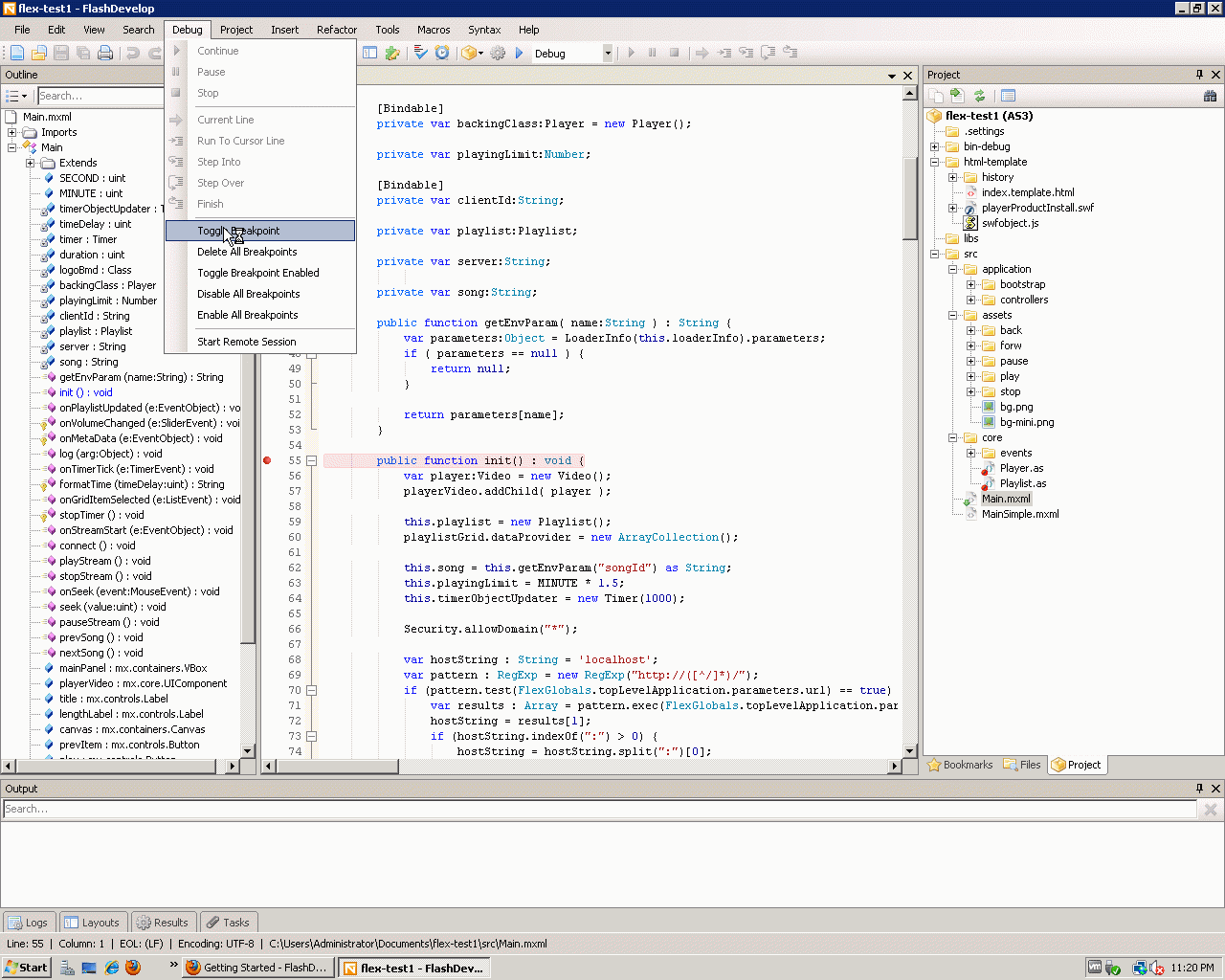Remove the red breakpoint at line 55

click(x=267, y=460)
